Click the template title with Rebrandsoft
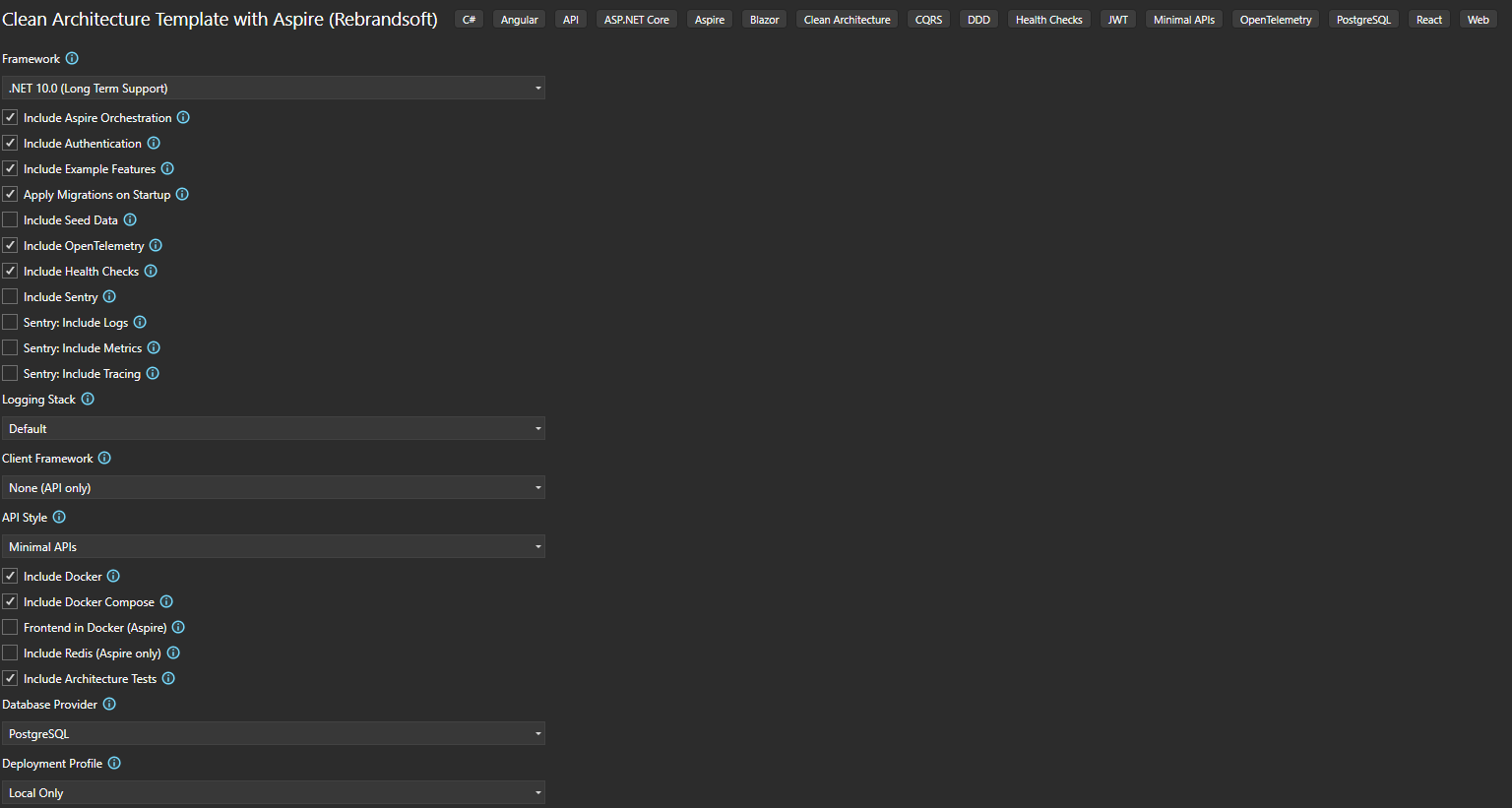 (220, 20)
